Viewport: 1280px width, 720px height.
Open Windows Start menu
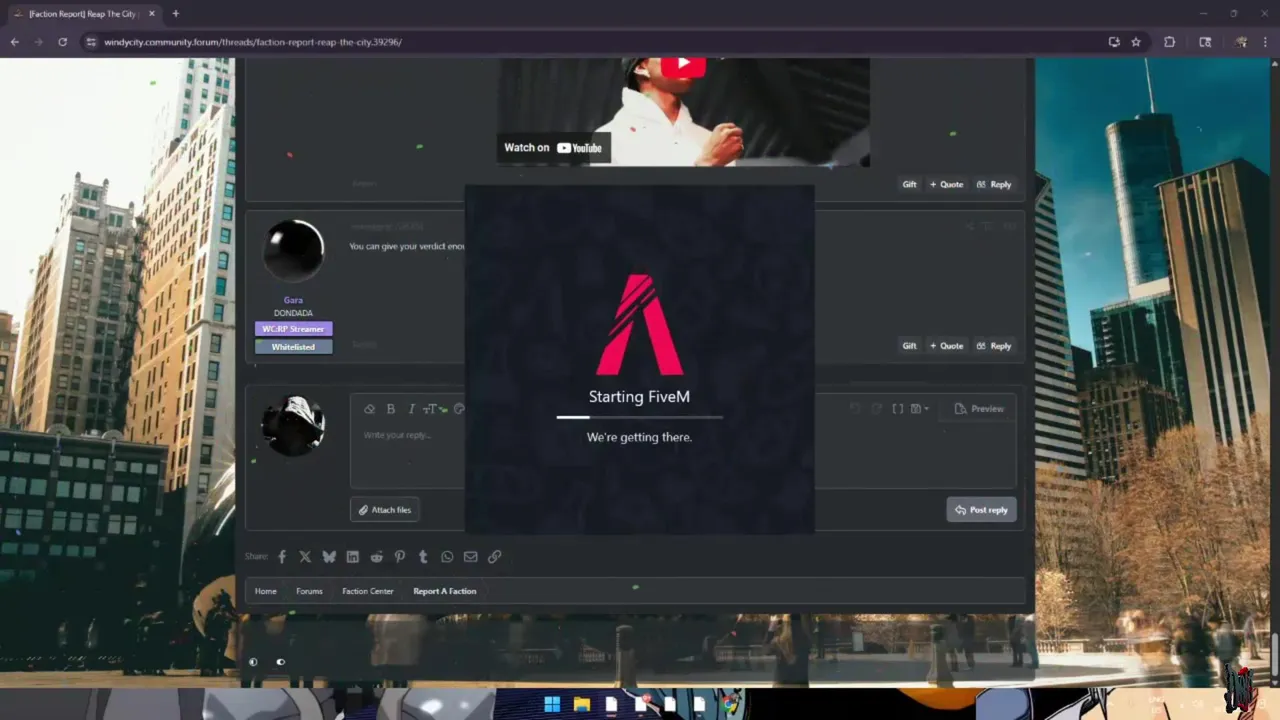click(552, 705)
